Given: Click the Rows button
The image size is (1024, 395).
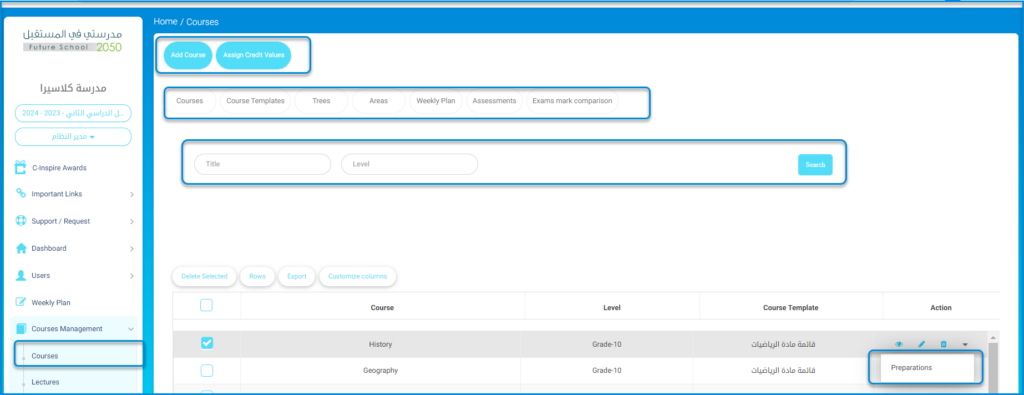Looking at the screenshot, I should pyautogui.click(x=257, y=276).
